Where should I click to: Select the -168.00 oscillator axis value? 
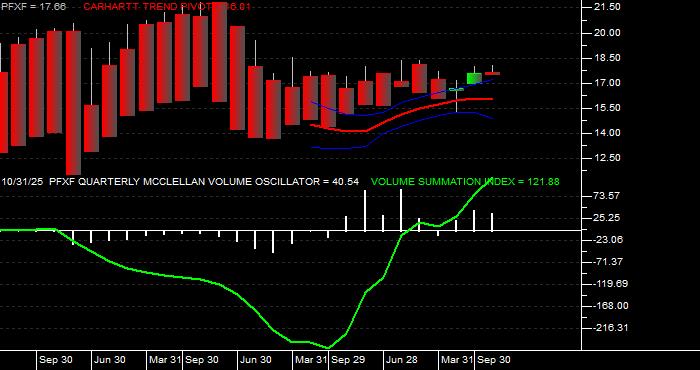tap(610, 306)
